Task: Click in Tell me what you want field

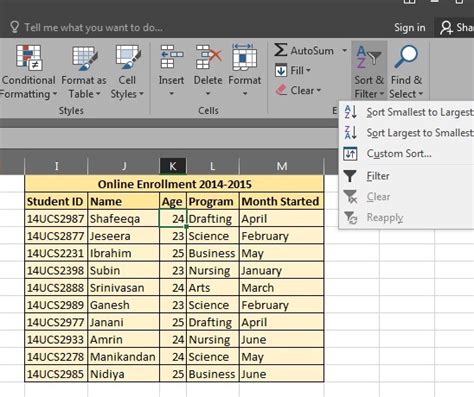Action: pyautogui.click(x=93, y=27)
